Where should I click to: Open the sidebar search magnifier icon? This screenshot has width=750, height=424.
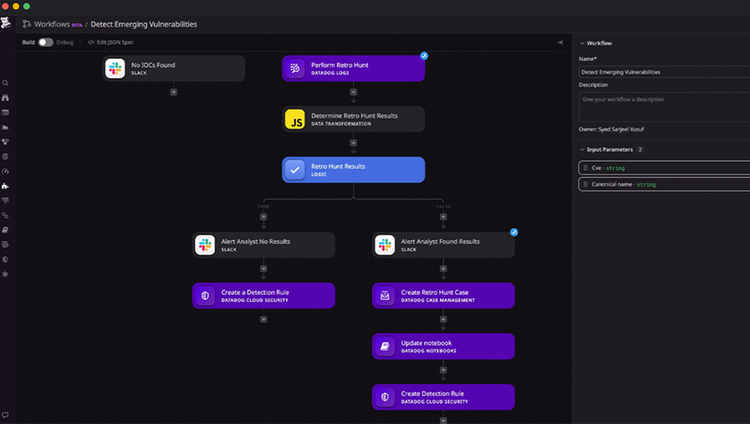pyautogui.click(x=5, y=83)
